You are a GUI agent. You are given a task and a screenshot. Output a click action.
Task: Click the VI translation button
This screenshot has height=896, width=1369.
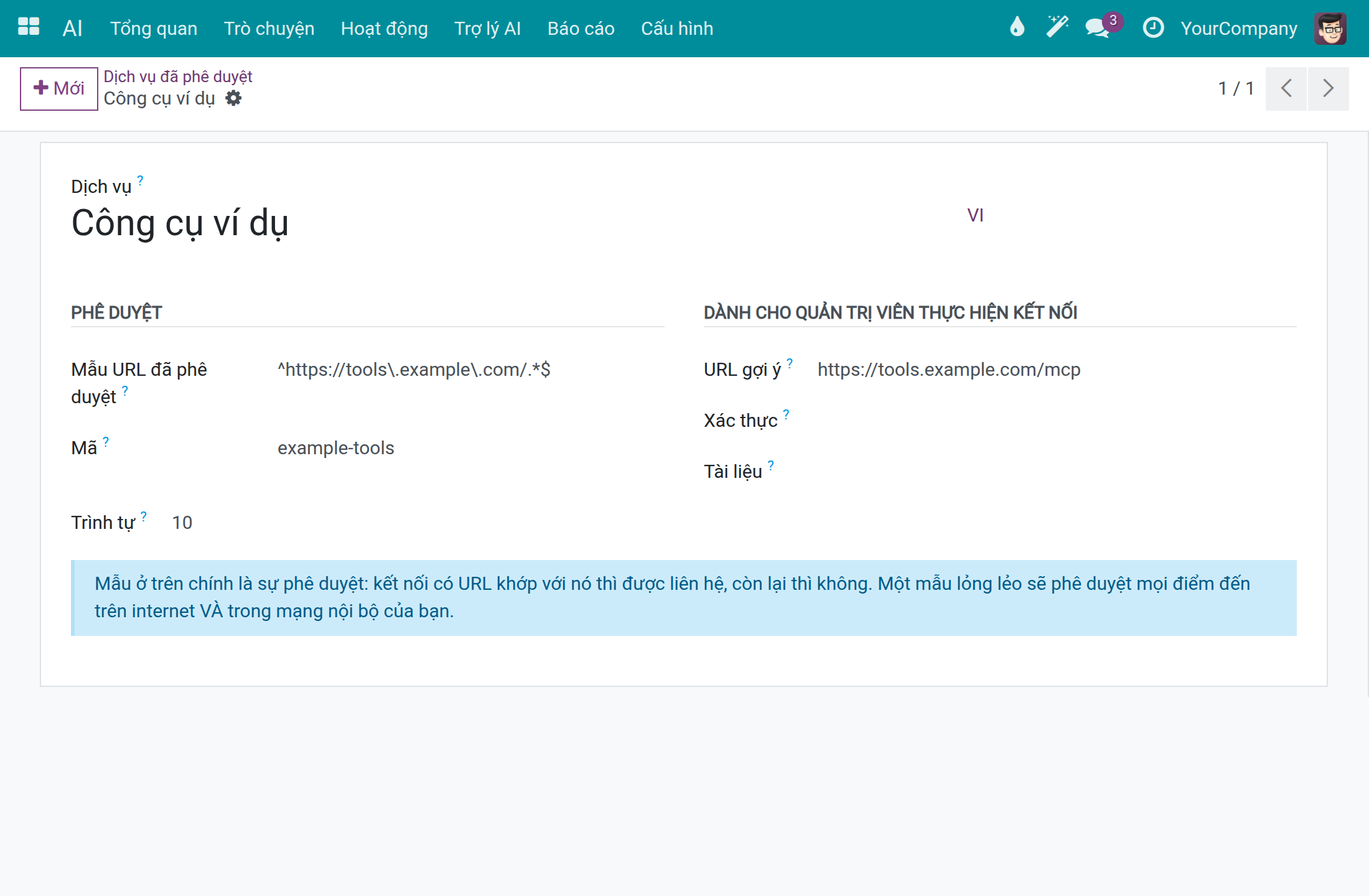pyautogui.click(x=975, y=215)
